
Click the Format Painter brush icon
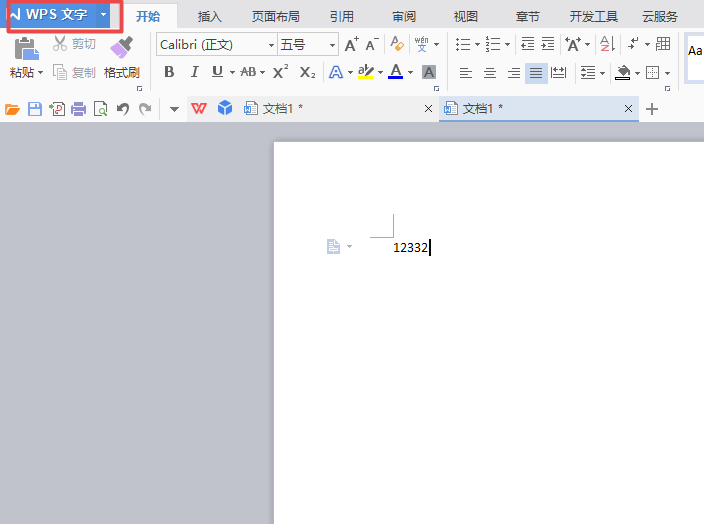pos(121,48)
